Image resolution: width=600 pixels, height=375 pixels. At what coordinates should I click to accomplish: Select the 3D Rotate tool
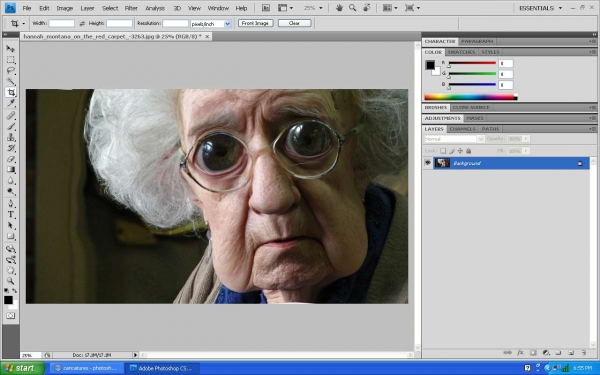click(x=10, y=249)
